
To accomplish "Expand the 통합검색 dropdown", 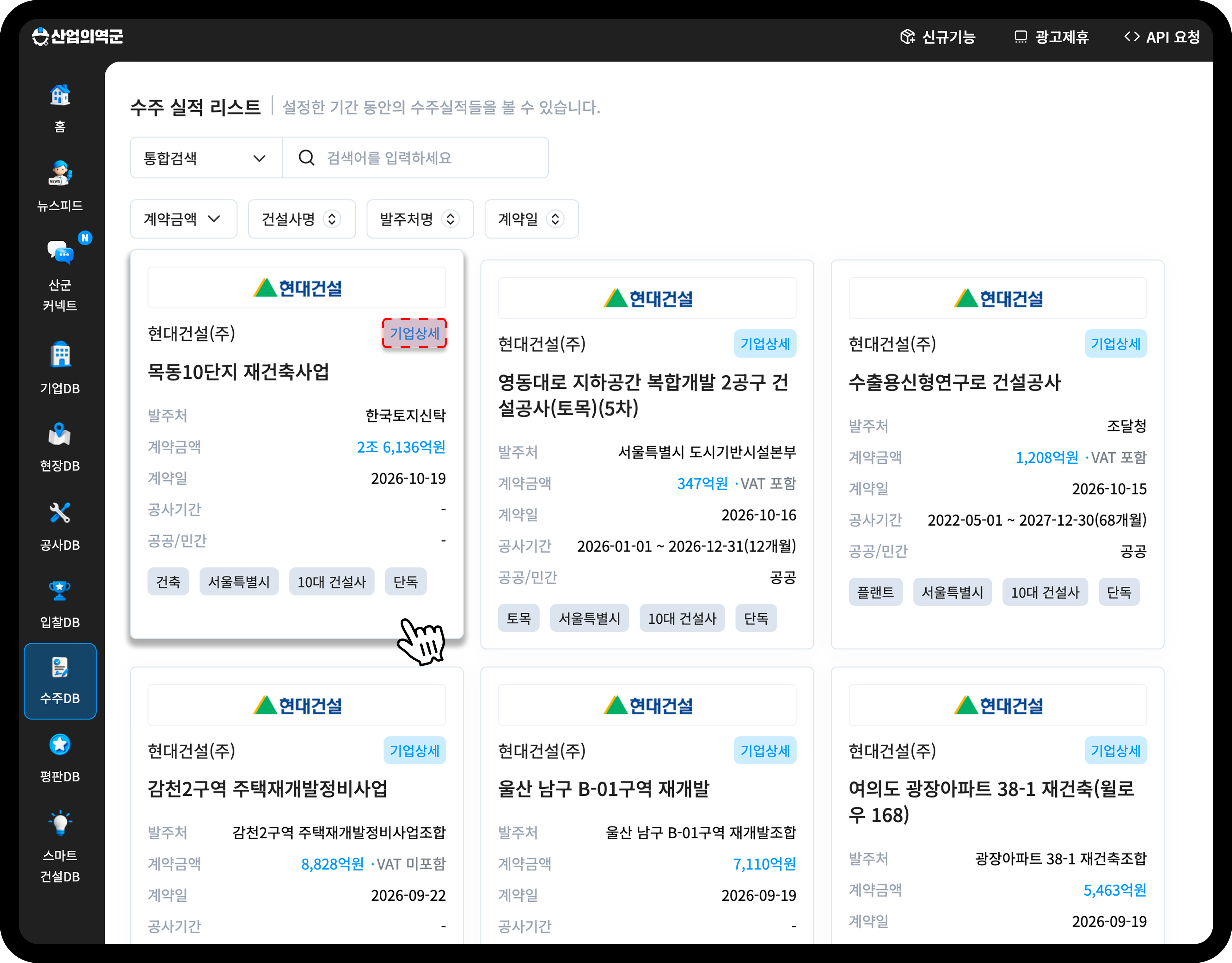I will tap(206, 157).
